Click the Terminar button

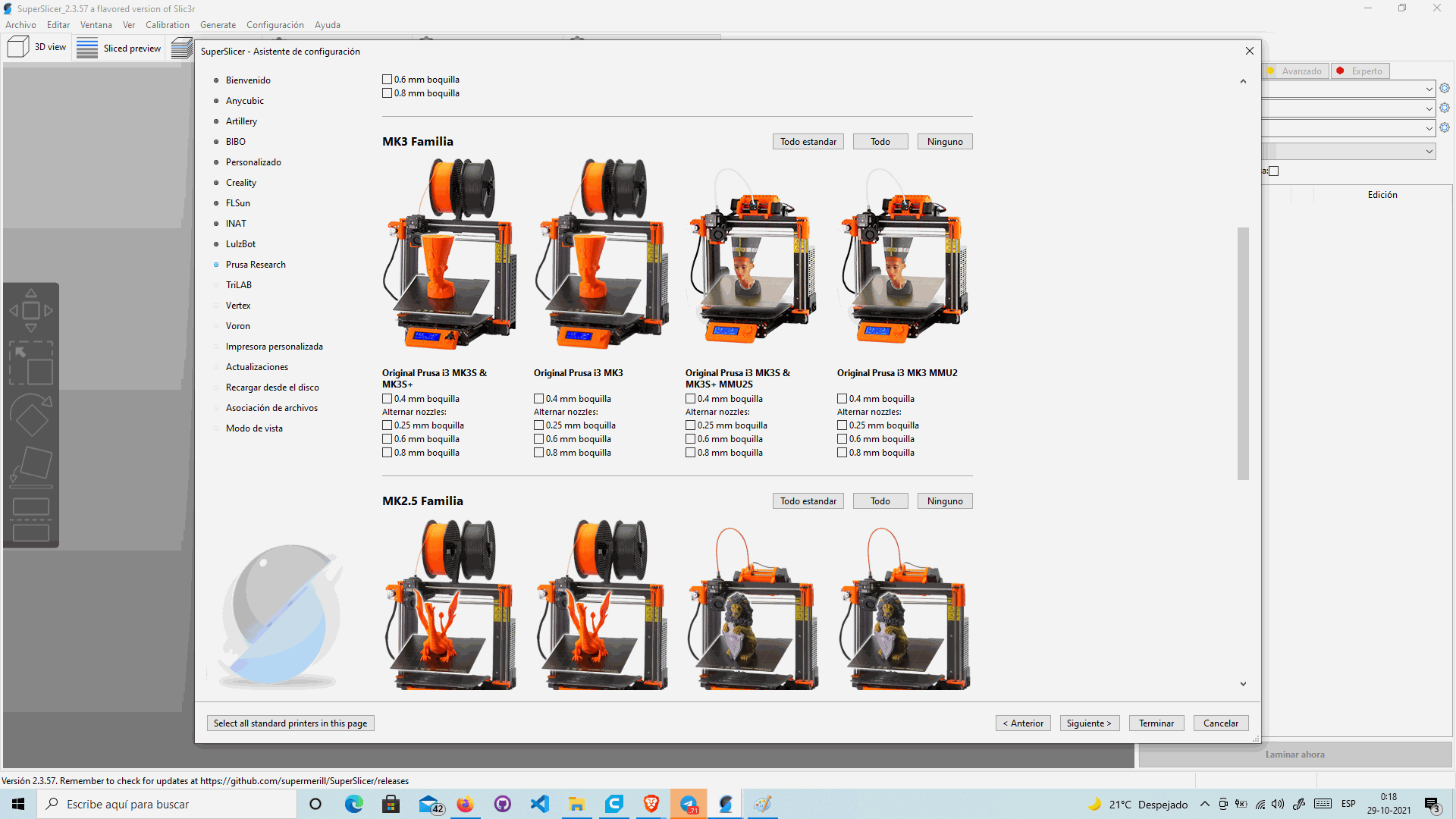click(1156, 723)
